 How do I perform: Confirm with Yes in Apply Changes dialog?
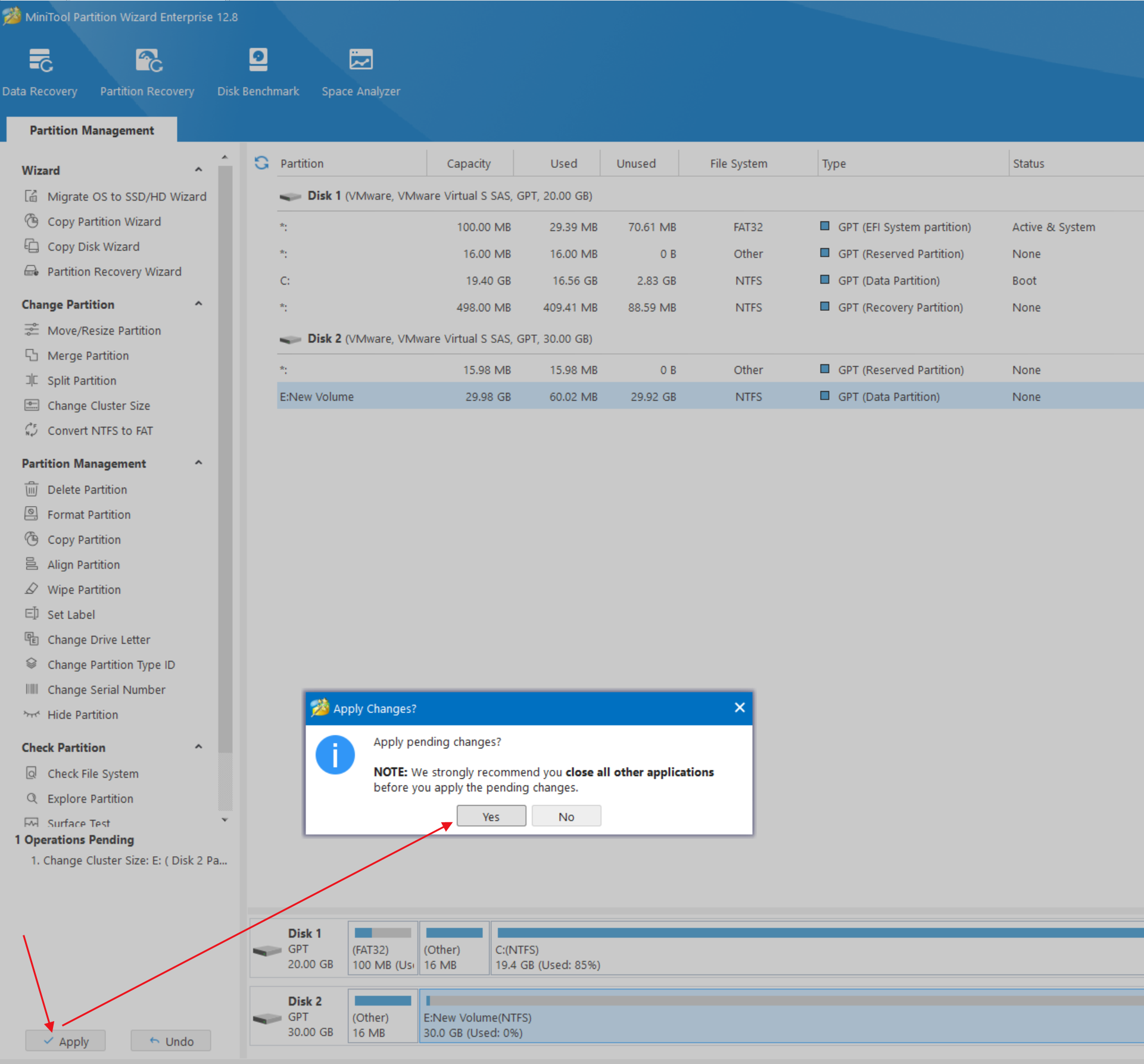[491, 816]
